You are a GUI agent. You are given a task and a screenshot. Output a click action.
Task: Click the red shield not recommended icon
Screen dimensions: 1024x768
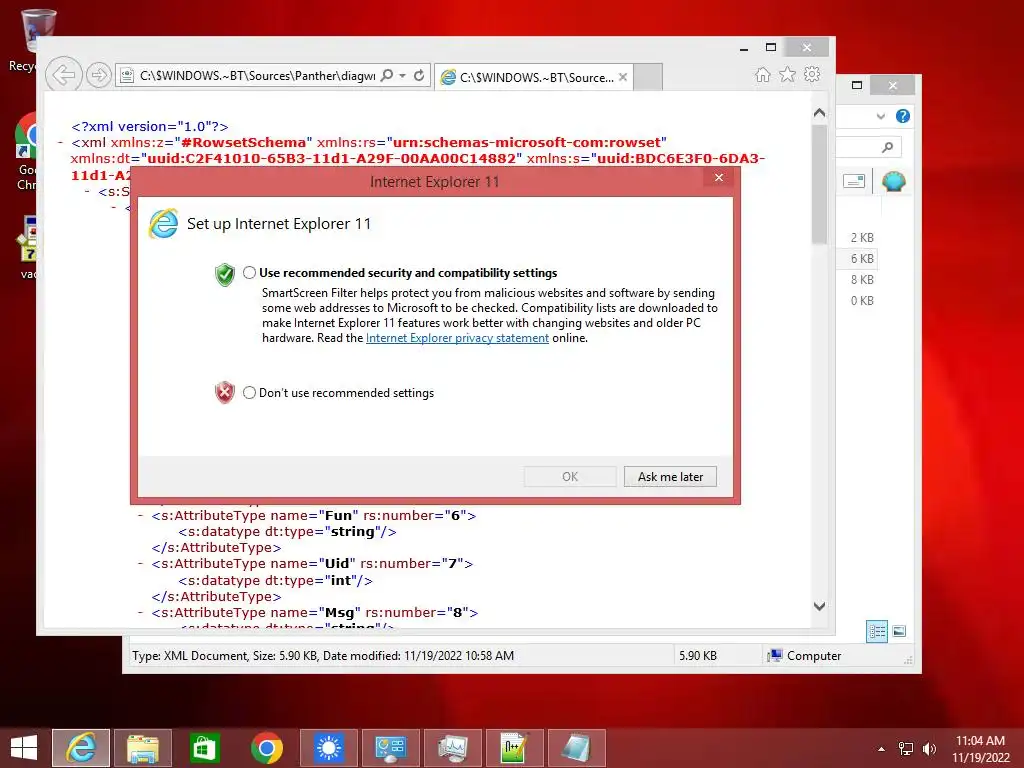[x=225, y=392]
